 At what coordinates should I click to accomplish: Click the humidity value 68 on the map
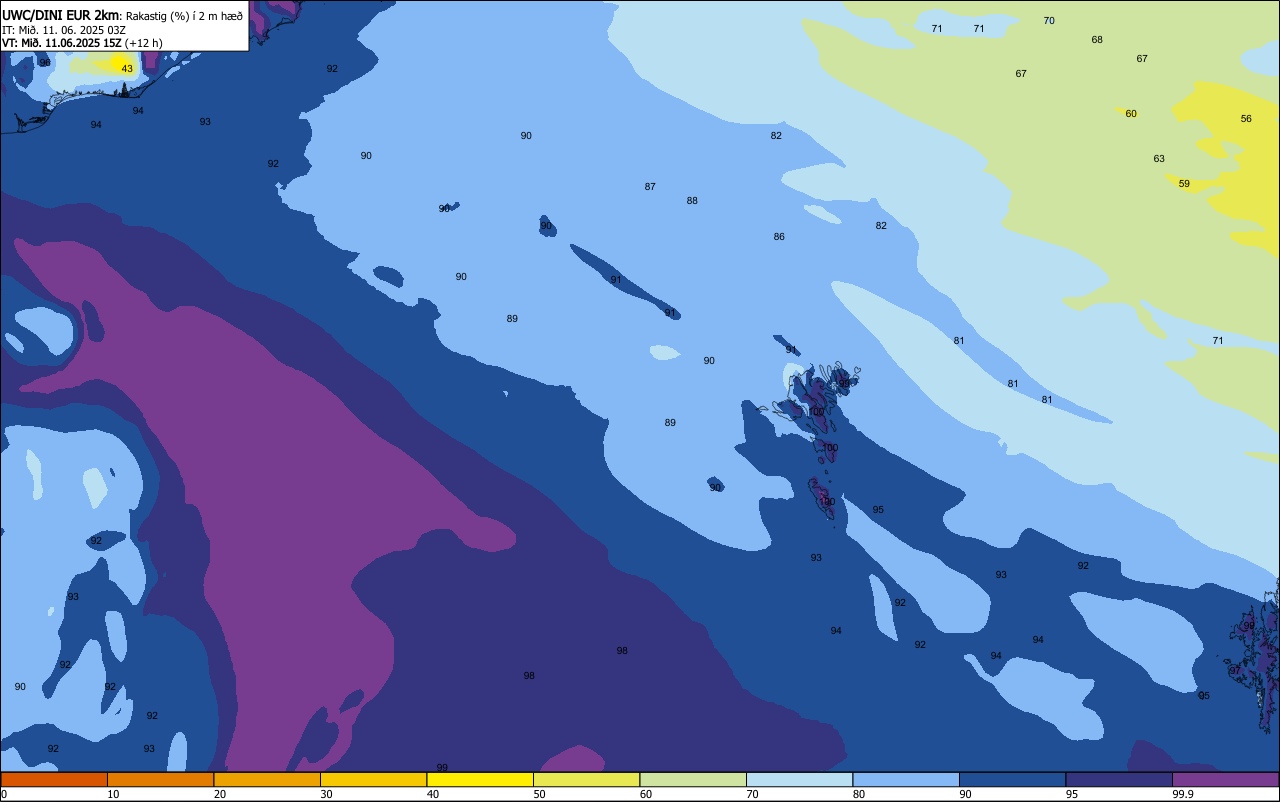tap(1097, 40)
